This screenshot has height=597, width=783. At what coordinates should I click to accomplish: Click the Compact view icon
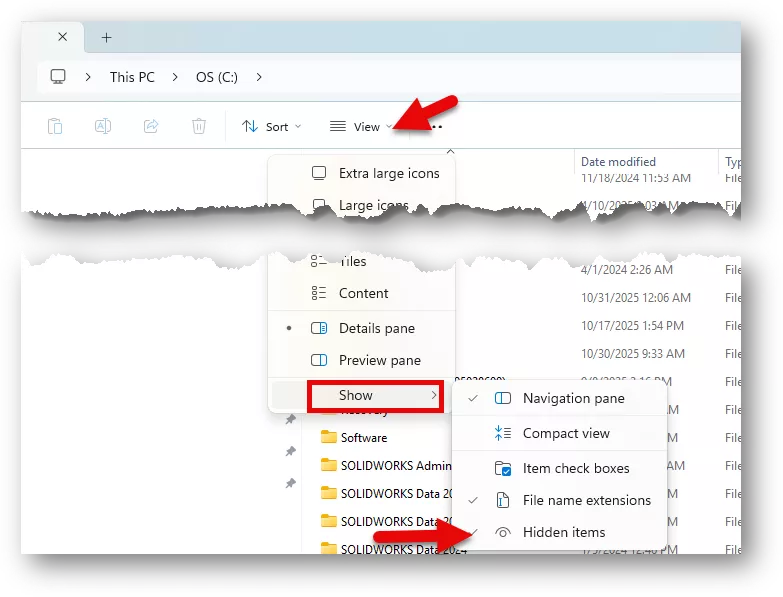[x=503, y=433]
